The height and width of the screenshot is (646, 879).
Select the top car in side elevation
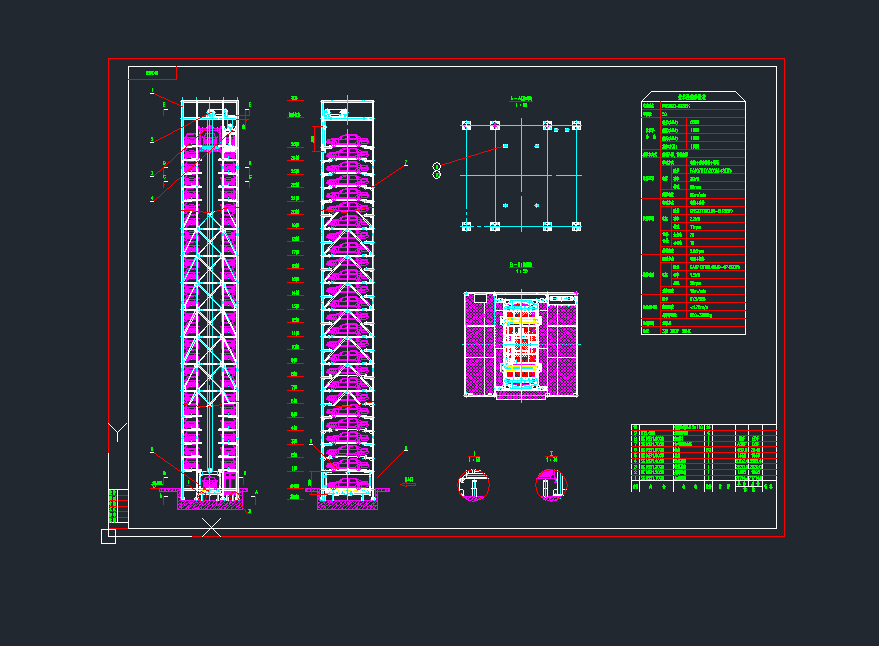point(347,138)
